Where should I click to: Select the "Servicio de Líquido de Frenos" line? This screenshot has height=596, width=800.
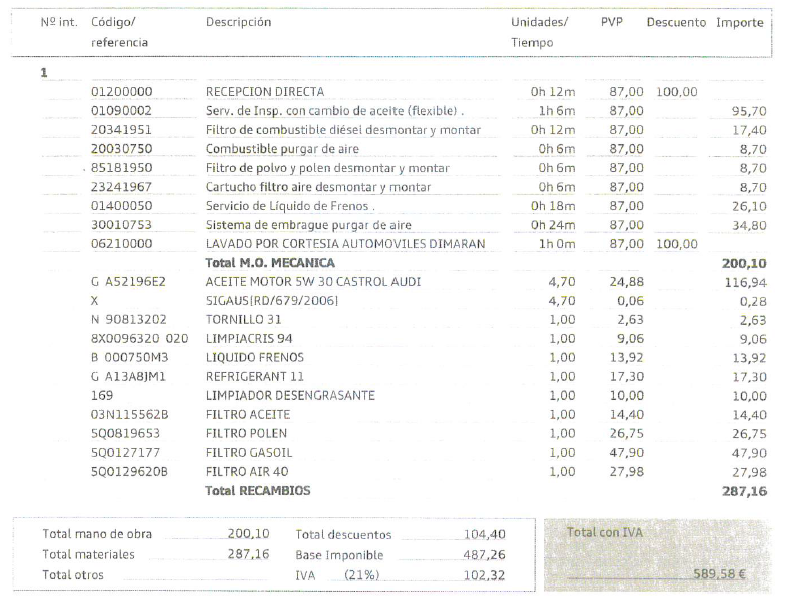click(x=290, y=206)
